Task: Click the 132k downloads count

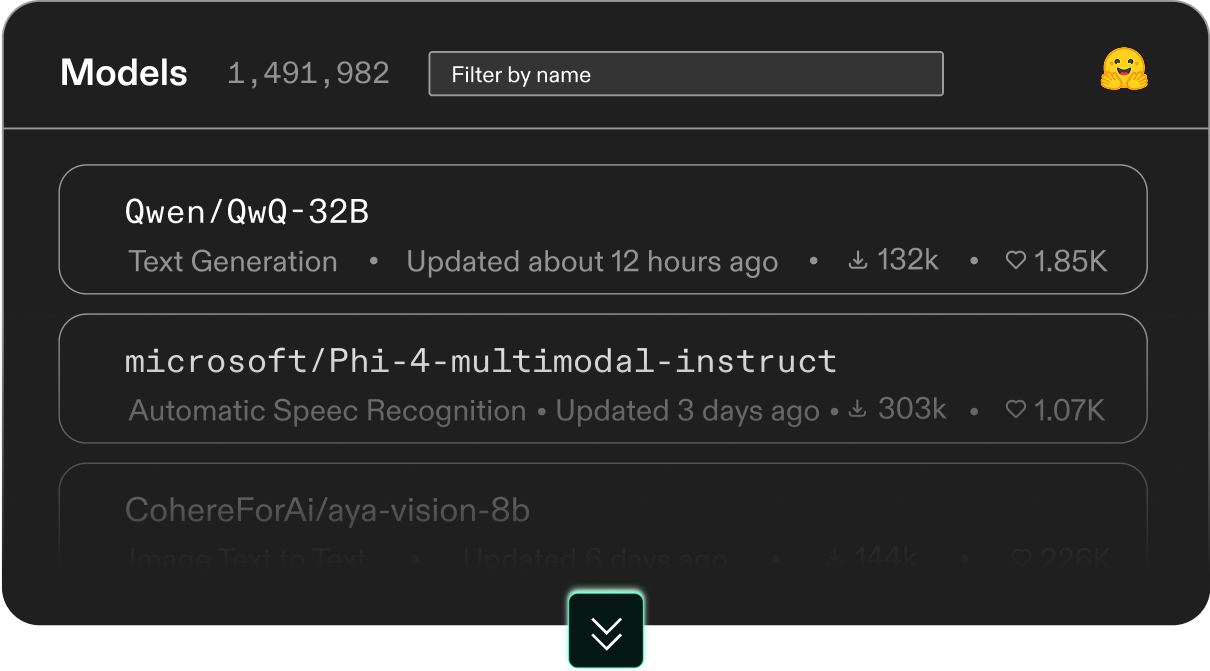Action: click(x=908, y=260)
